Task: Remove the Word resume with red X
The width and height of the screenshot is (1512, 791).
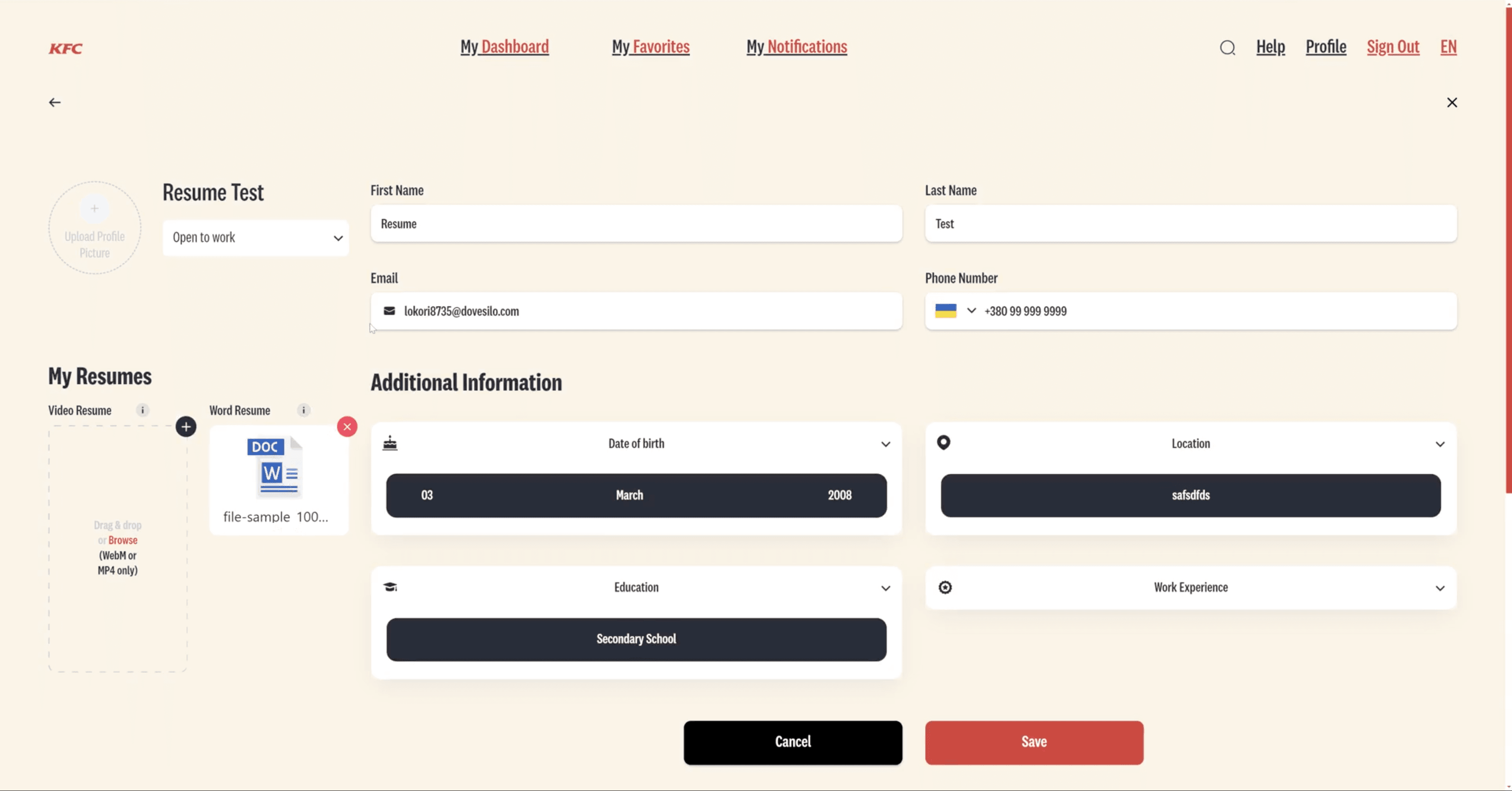Action: 347,427
